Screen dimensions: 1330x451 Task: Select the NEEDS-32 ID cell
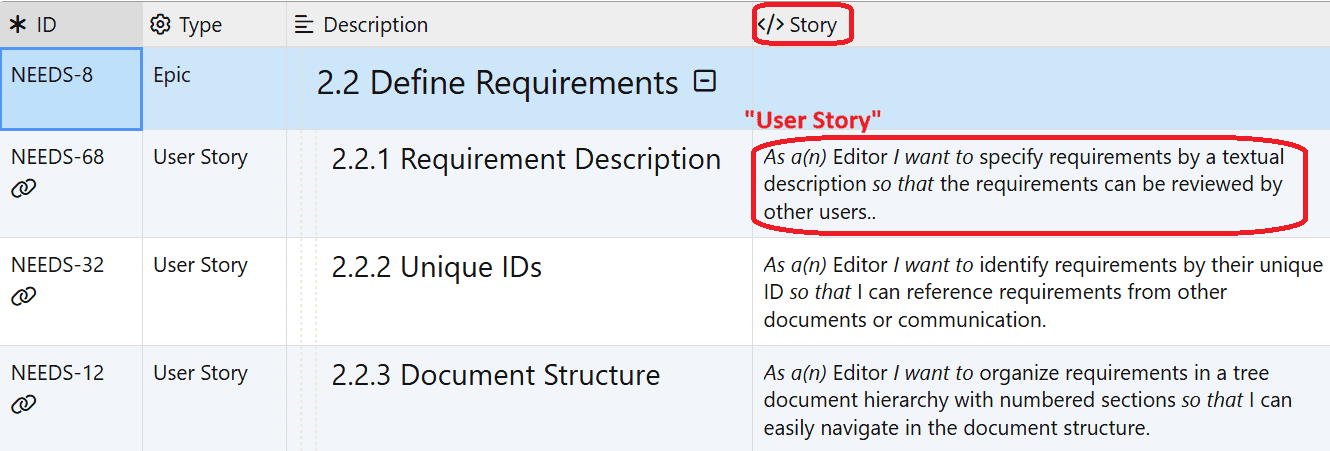coord(71,292)
